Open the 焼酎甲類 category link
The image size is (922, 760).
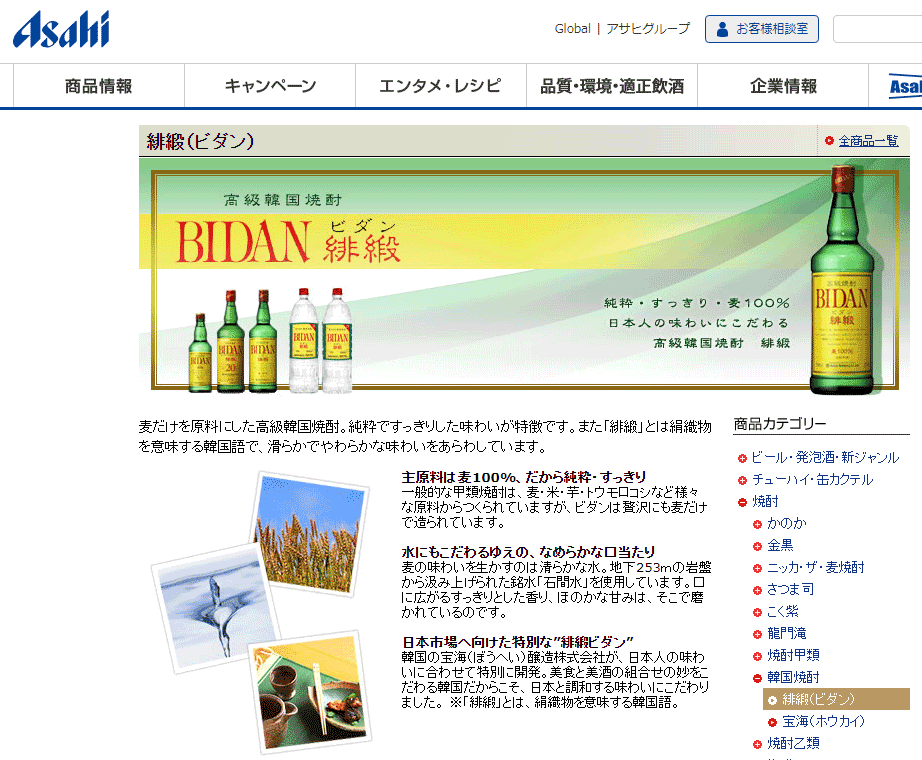(793, 655)
